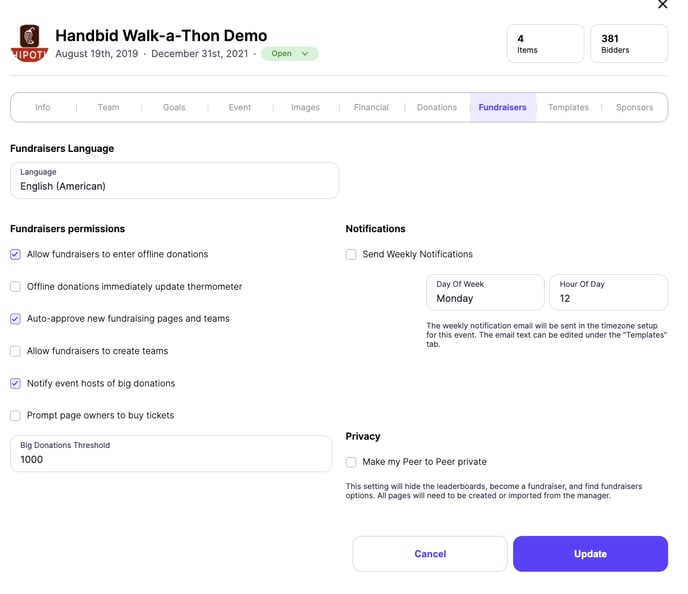The height and width of the screenshot is (594, 688).
Task: Switch to the Templates tab
Action: [x=568, y=107]
